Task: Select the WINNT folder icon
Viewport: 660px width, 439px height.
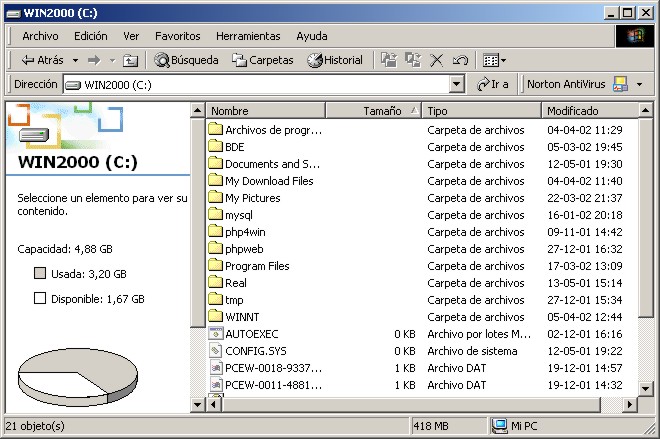Action: tap(216, 316)
